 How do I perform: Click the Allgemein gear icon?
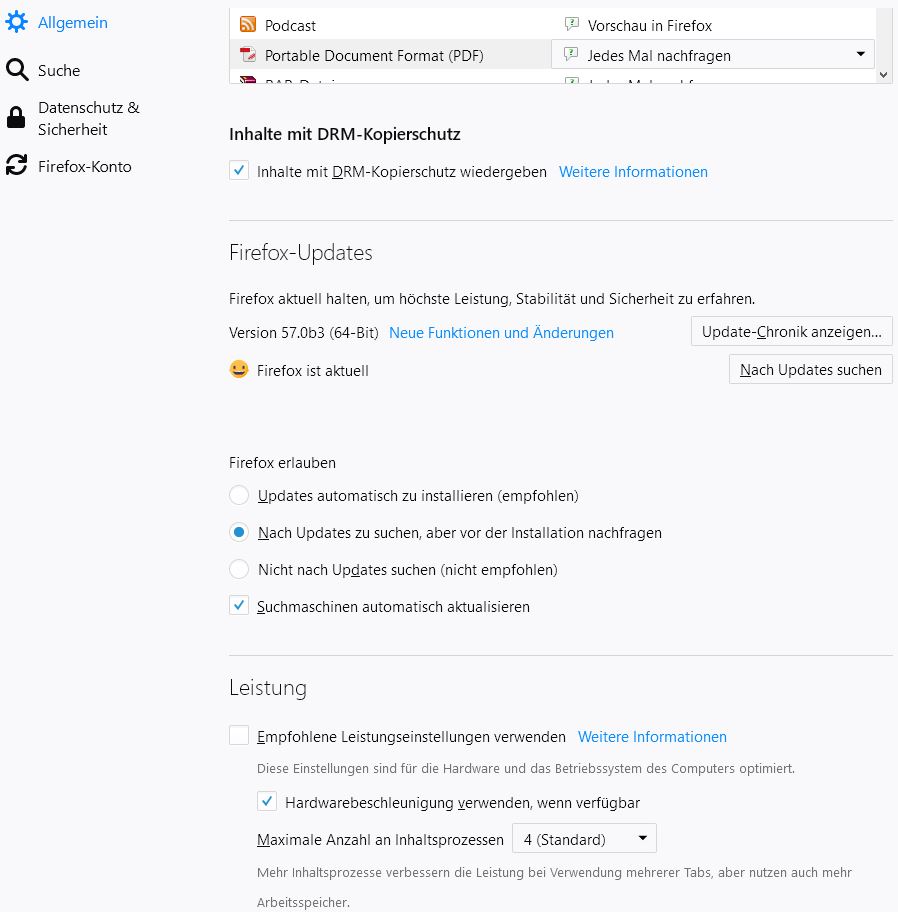16,22
